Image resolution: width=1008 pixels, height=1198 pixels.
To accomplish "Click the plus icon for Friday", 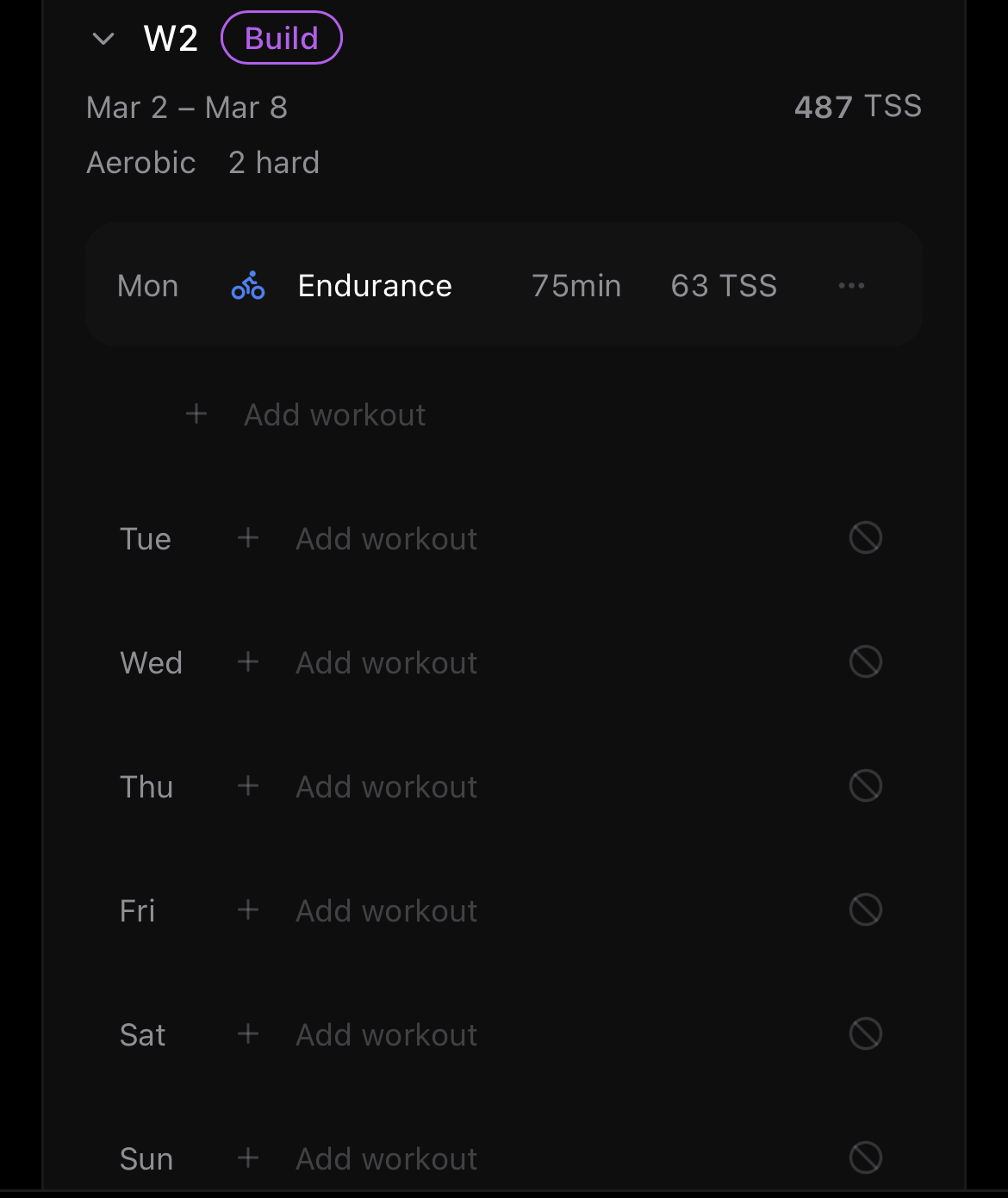I will (x=248, y=910).
